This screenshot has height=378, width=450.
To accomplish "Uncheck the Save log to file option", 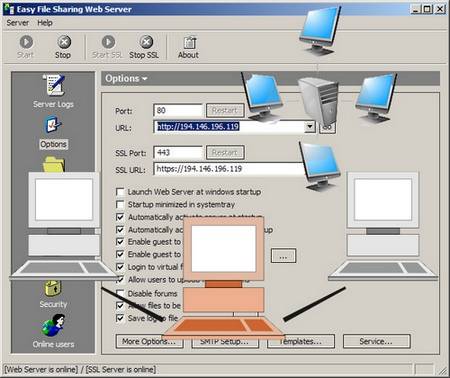I will [x=120, y=318].
